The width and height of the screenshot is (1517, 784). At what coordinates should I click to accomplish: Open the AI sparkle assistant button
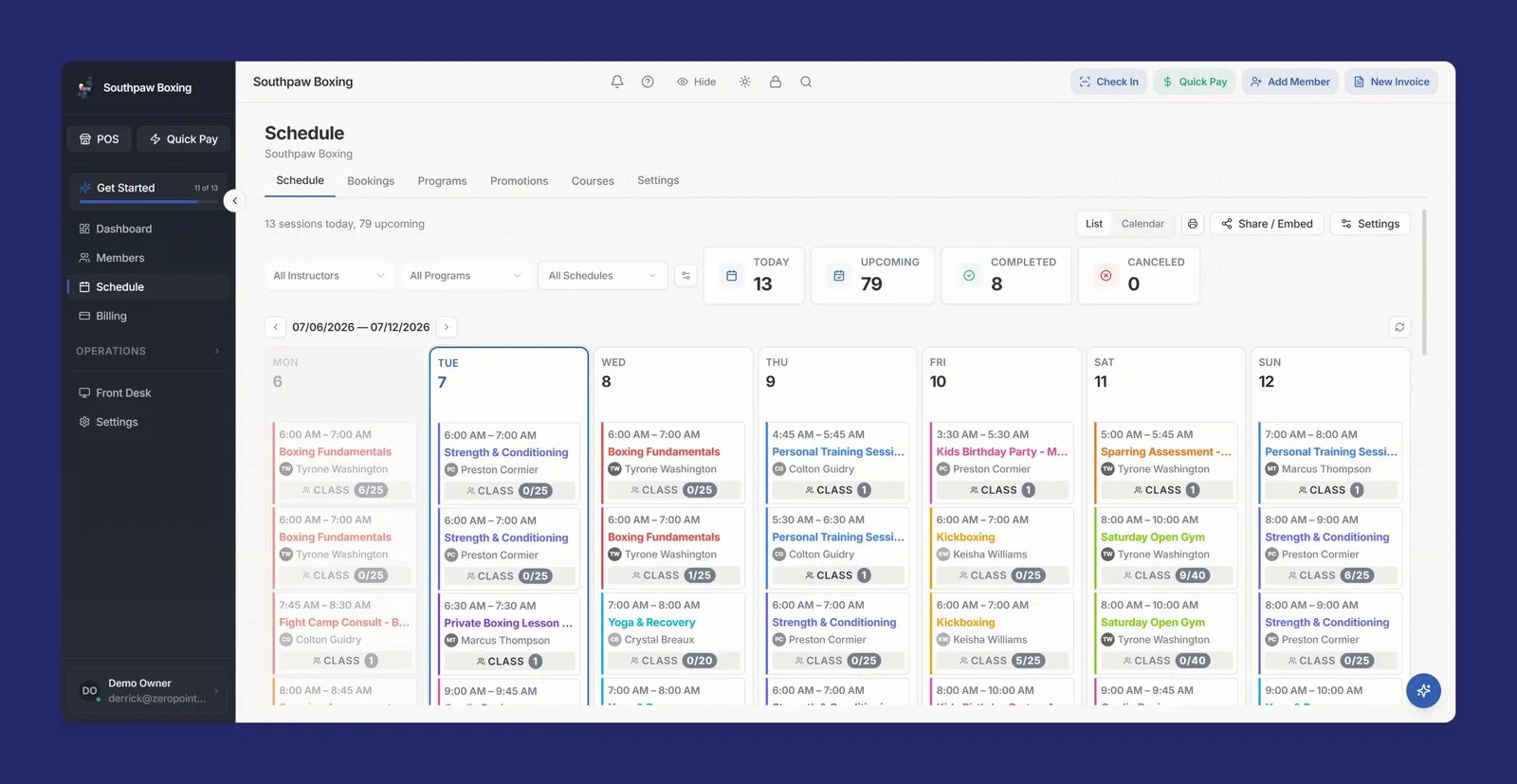1423,691
